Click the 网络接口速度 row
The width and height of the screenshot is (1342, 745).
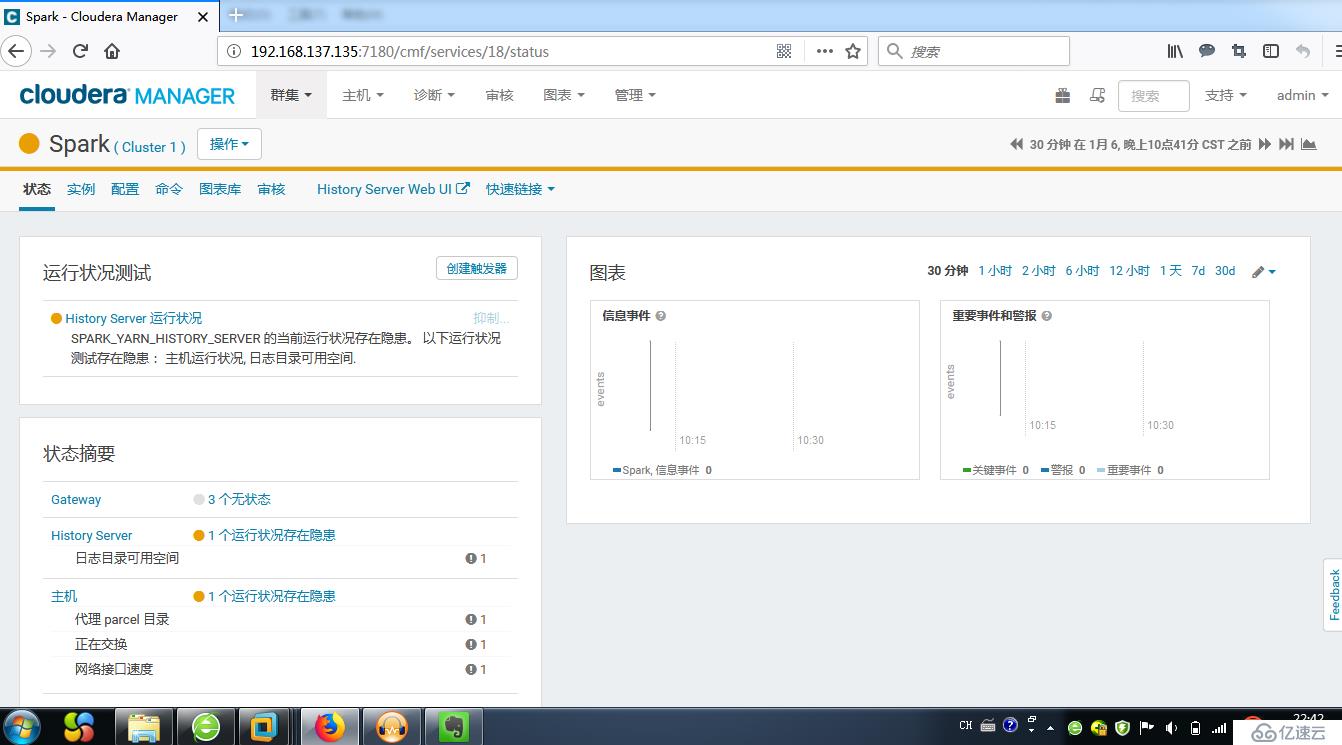point(281,669)
